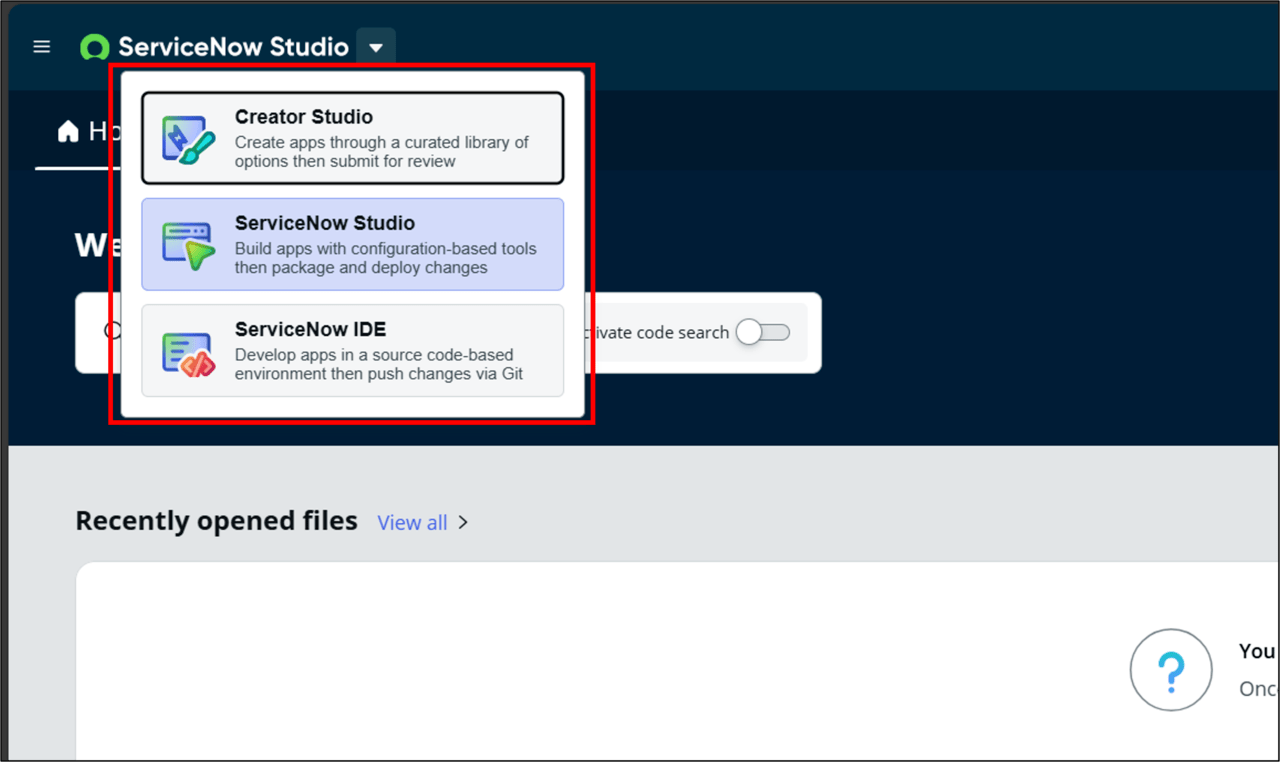
Task: Open the hamburger navigation menu
Action: pyautogui.click(x=41, y=47)
